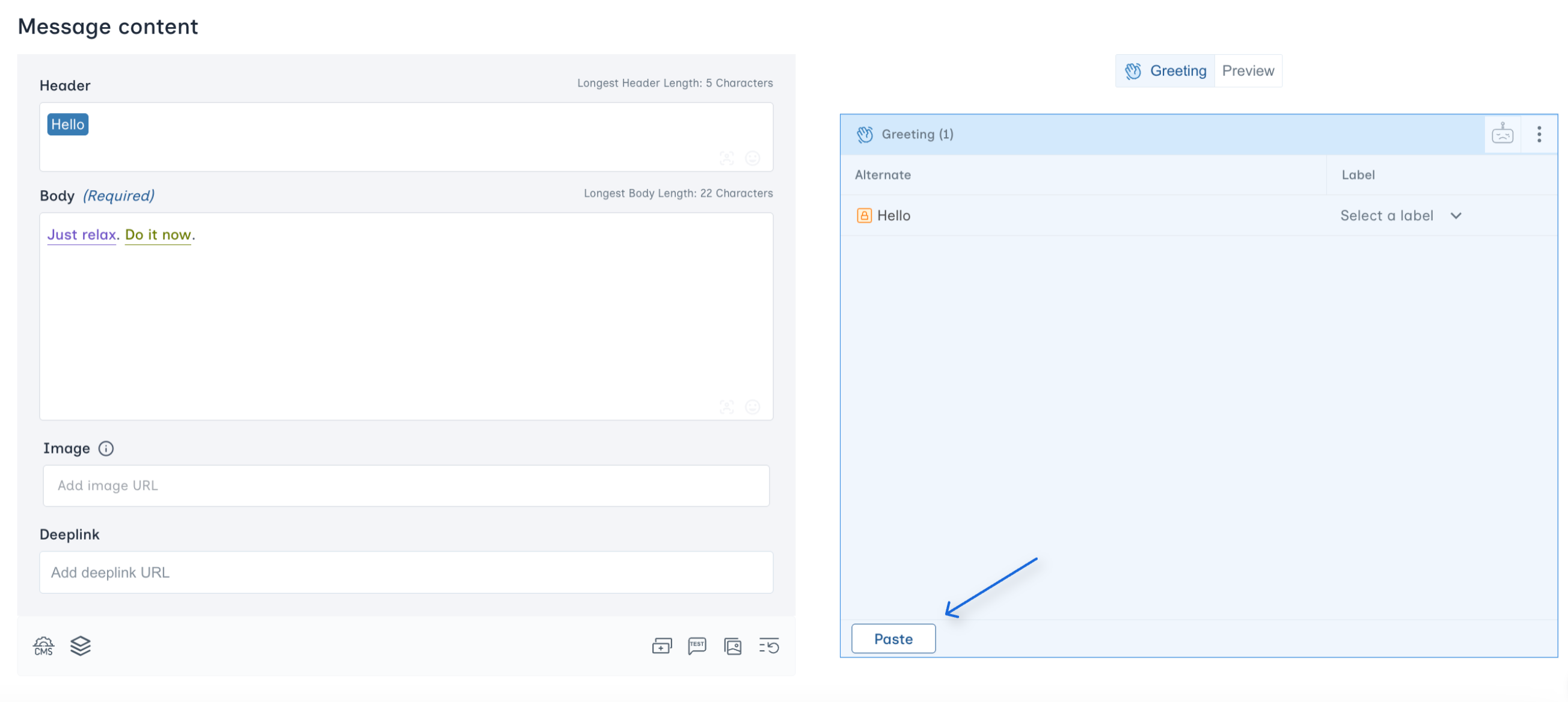Switch to the Preview tab
1568x702 pixels.
(1248, 70)
